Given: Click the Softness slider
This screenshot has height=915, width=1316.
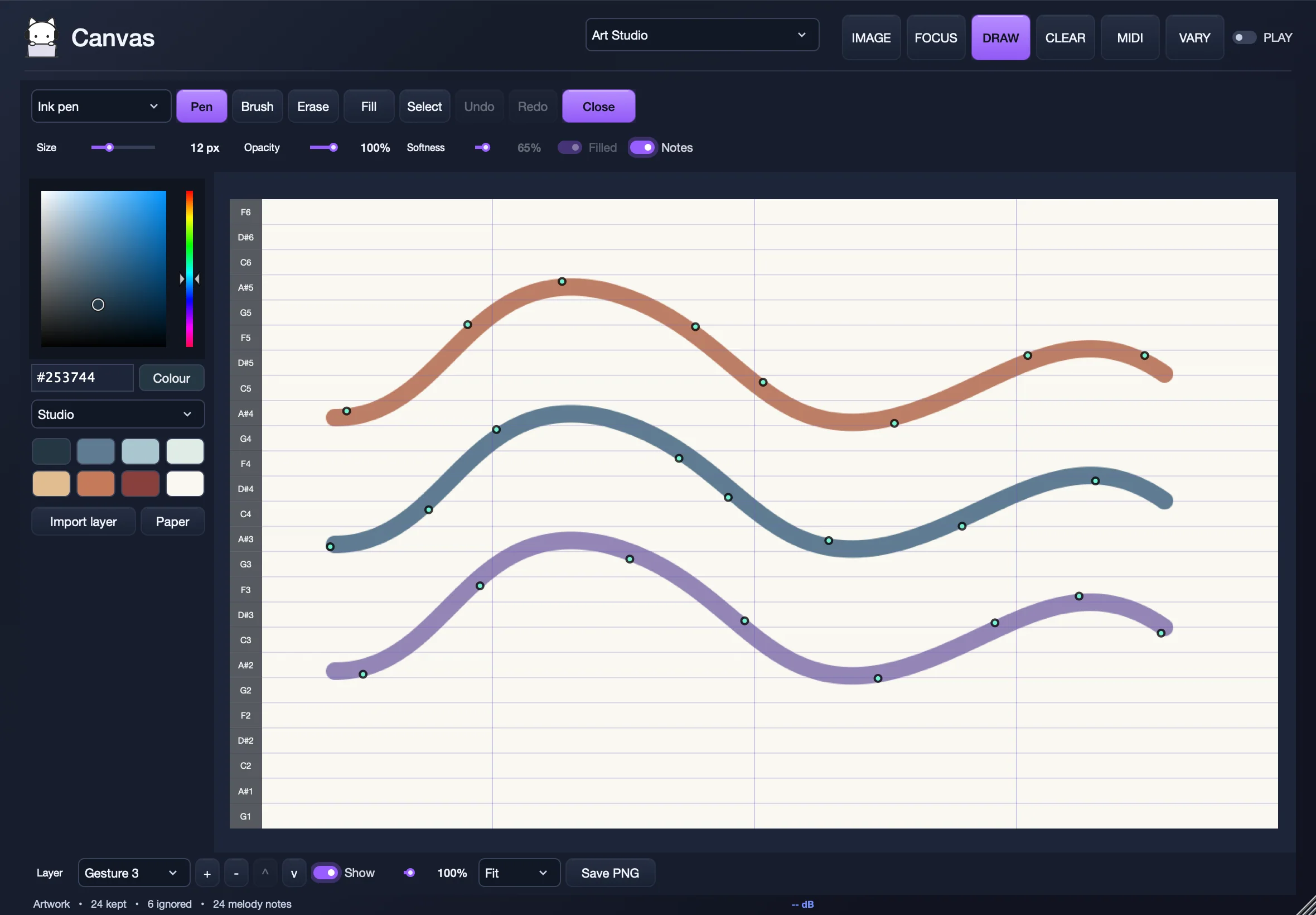Looking at the screenshot, I should click(482, 147).
